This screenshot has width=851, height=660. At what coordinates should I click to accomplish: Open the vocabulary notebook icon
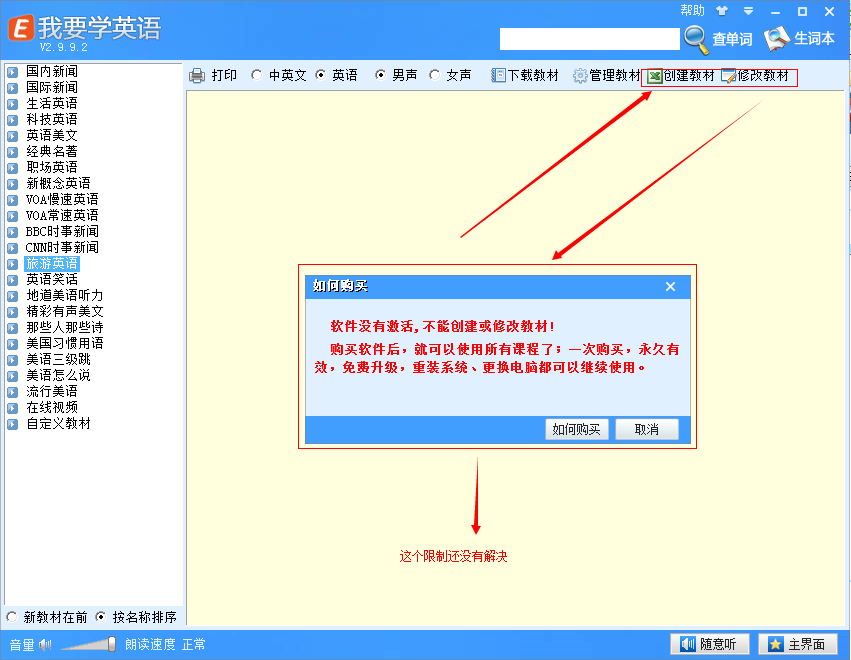[777, 39]
